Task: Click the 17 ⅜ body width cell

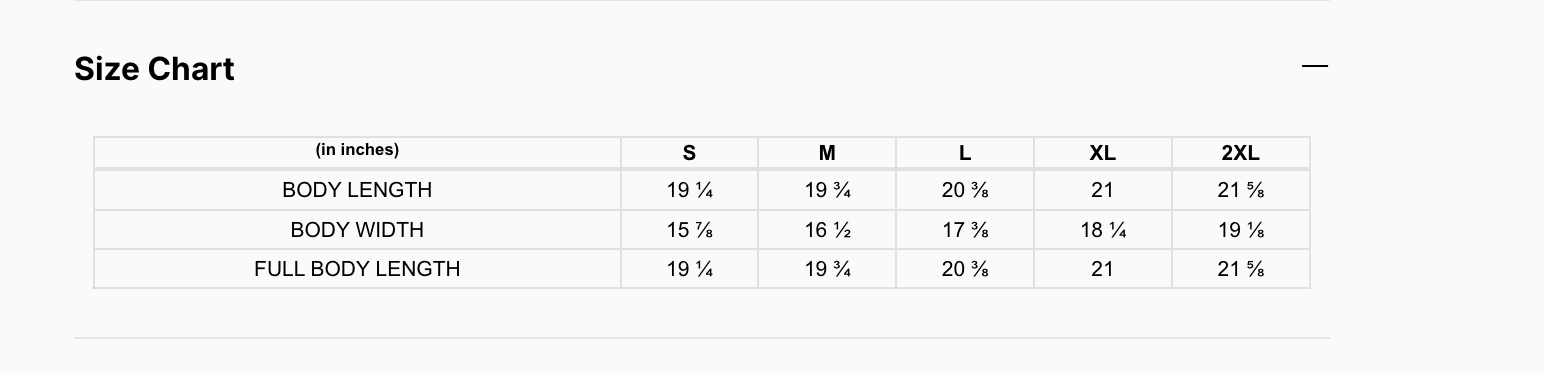Action: click(965, 230)
